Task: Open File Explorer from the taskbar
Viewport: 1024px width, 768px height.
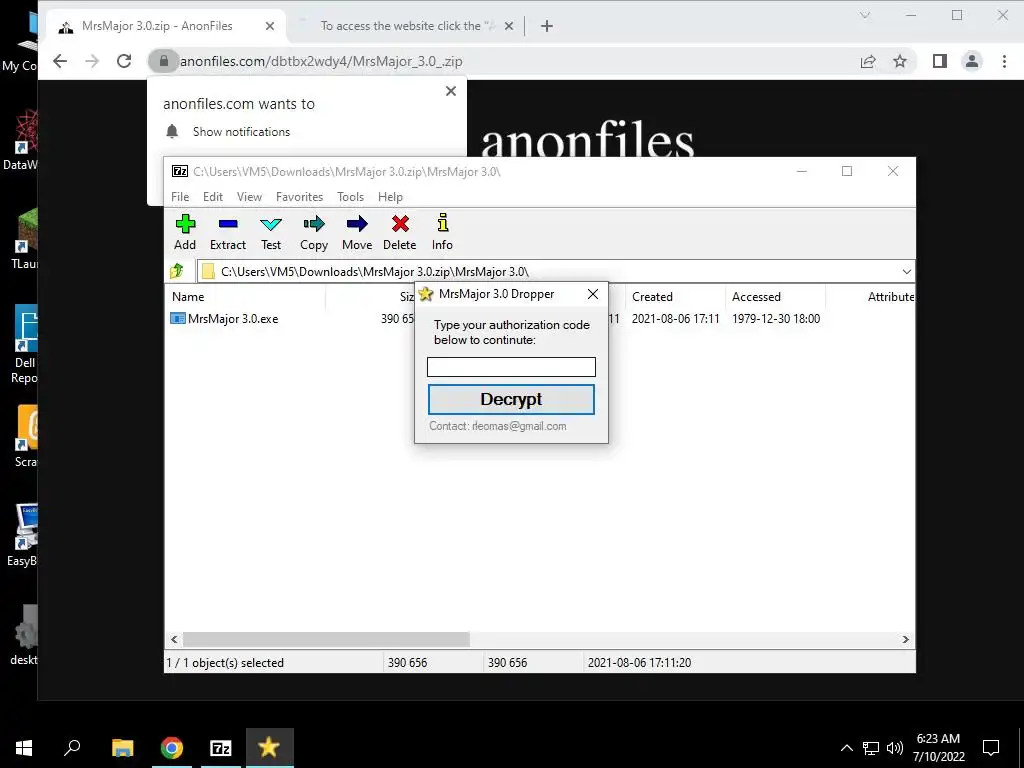Action: tap(122, 748)
